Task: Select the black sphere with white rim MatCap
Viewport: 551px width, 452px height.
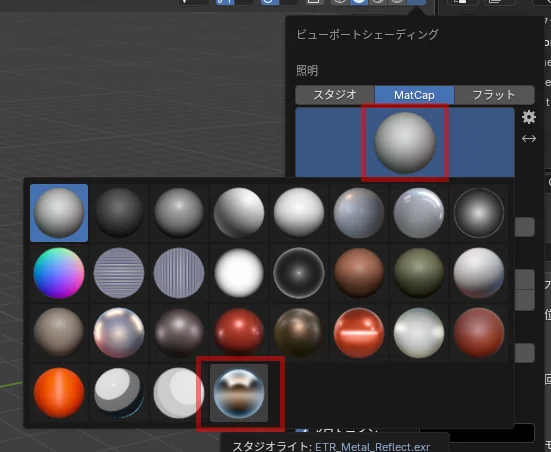Action: [x=299, y=273]
